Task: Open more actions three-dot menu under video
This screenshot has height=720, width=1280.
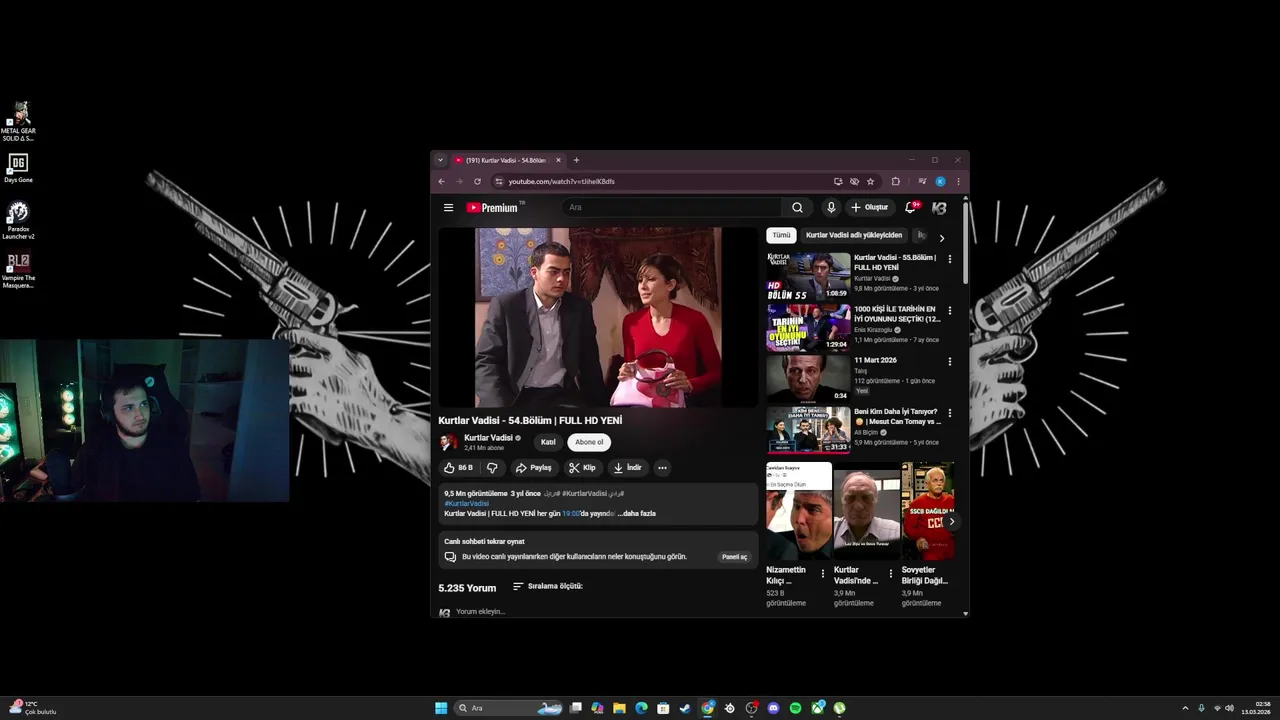Action: tap(662, 468)
